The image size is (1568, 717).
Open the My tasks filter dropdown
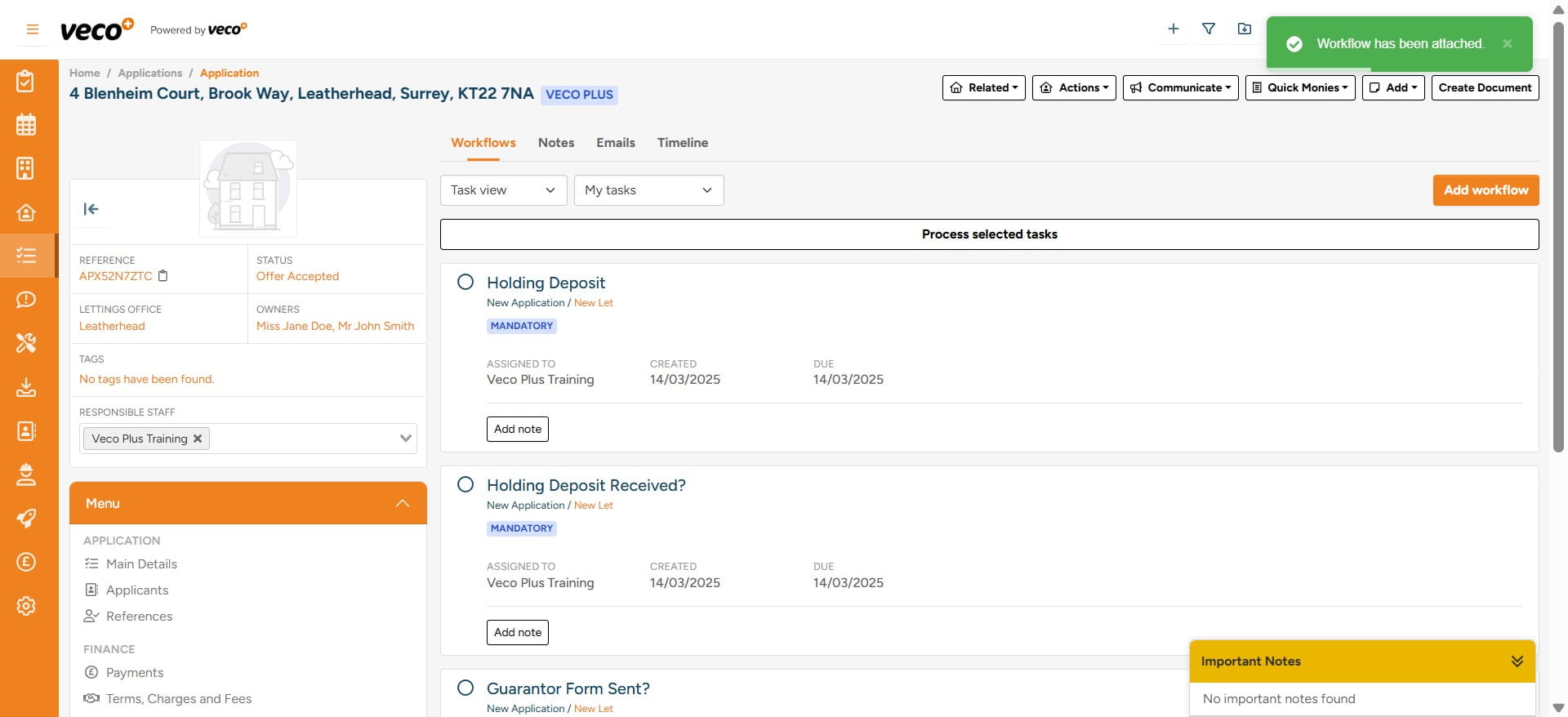[649, 190]
